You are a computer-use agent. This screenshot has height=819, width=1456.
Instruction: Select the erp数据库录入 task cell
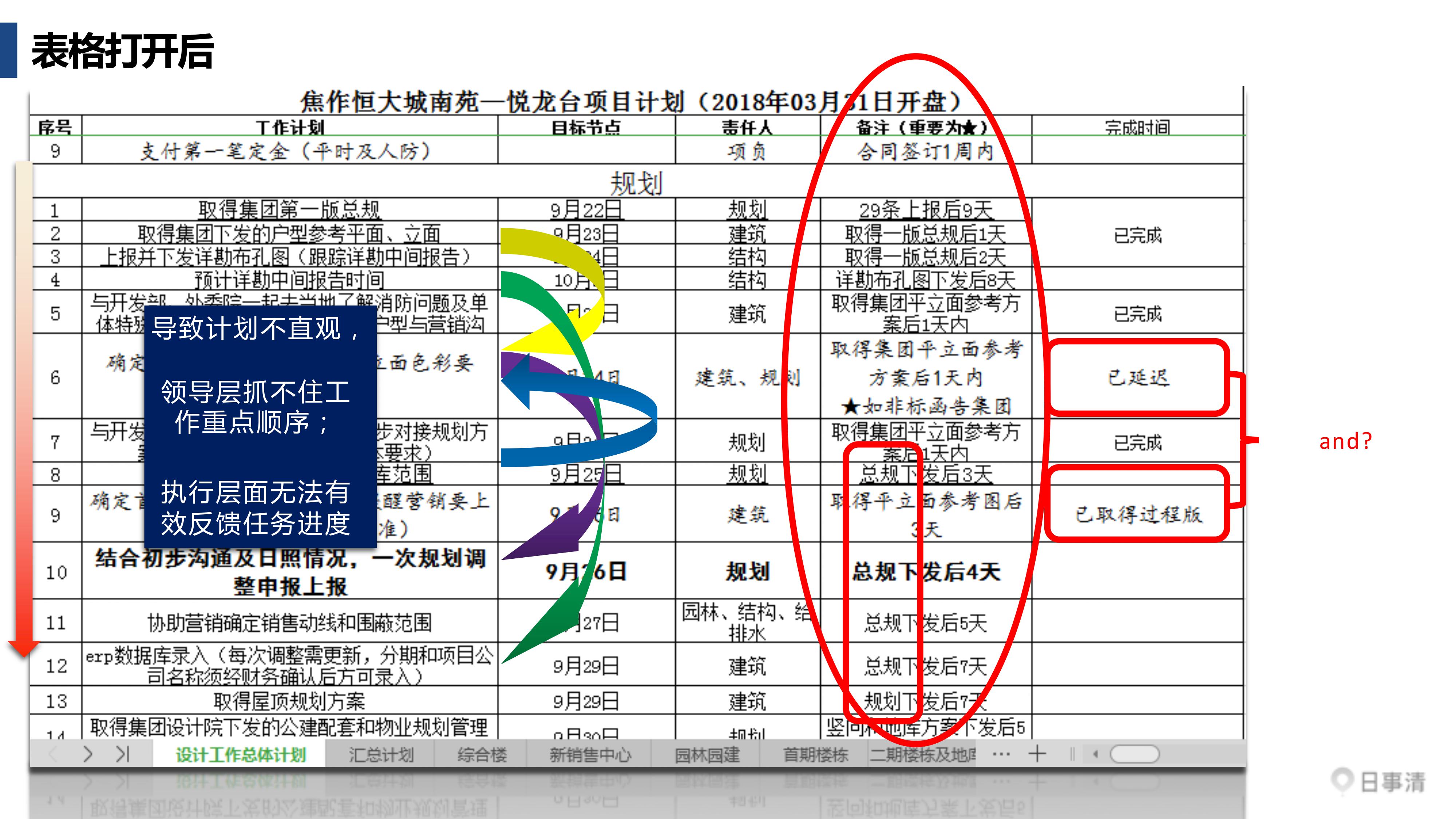click(x=289, y=665)
